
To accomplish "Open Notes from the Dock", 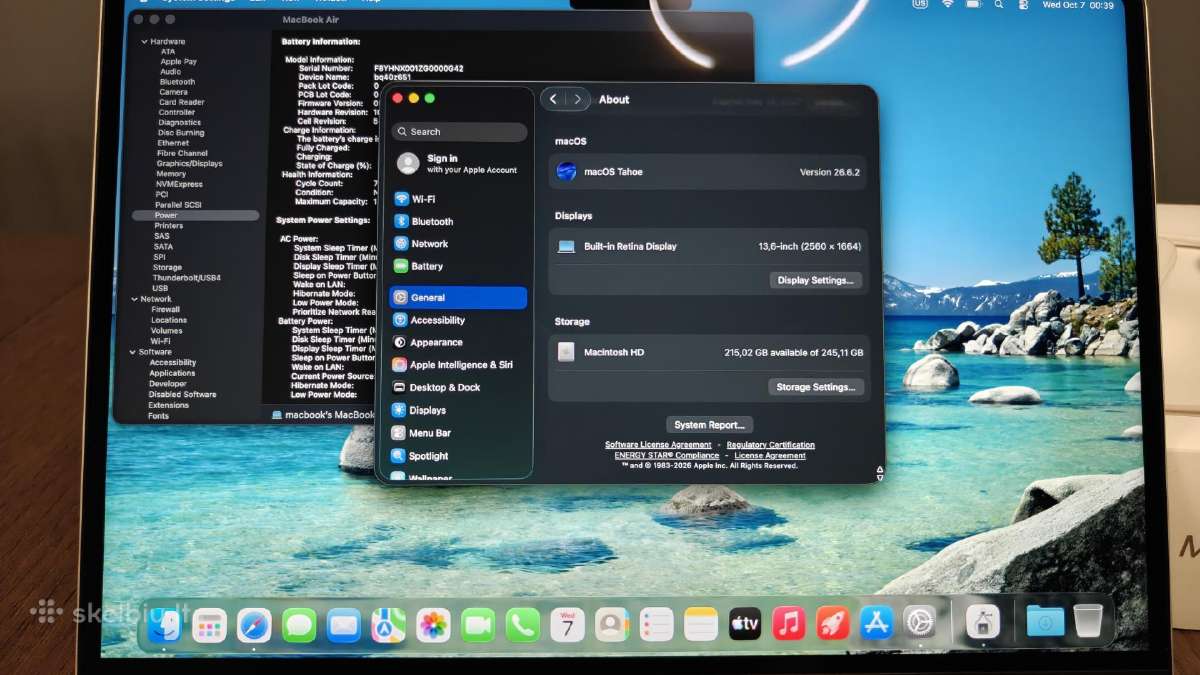I will [x=701, y=626].
